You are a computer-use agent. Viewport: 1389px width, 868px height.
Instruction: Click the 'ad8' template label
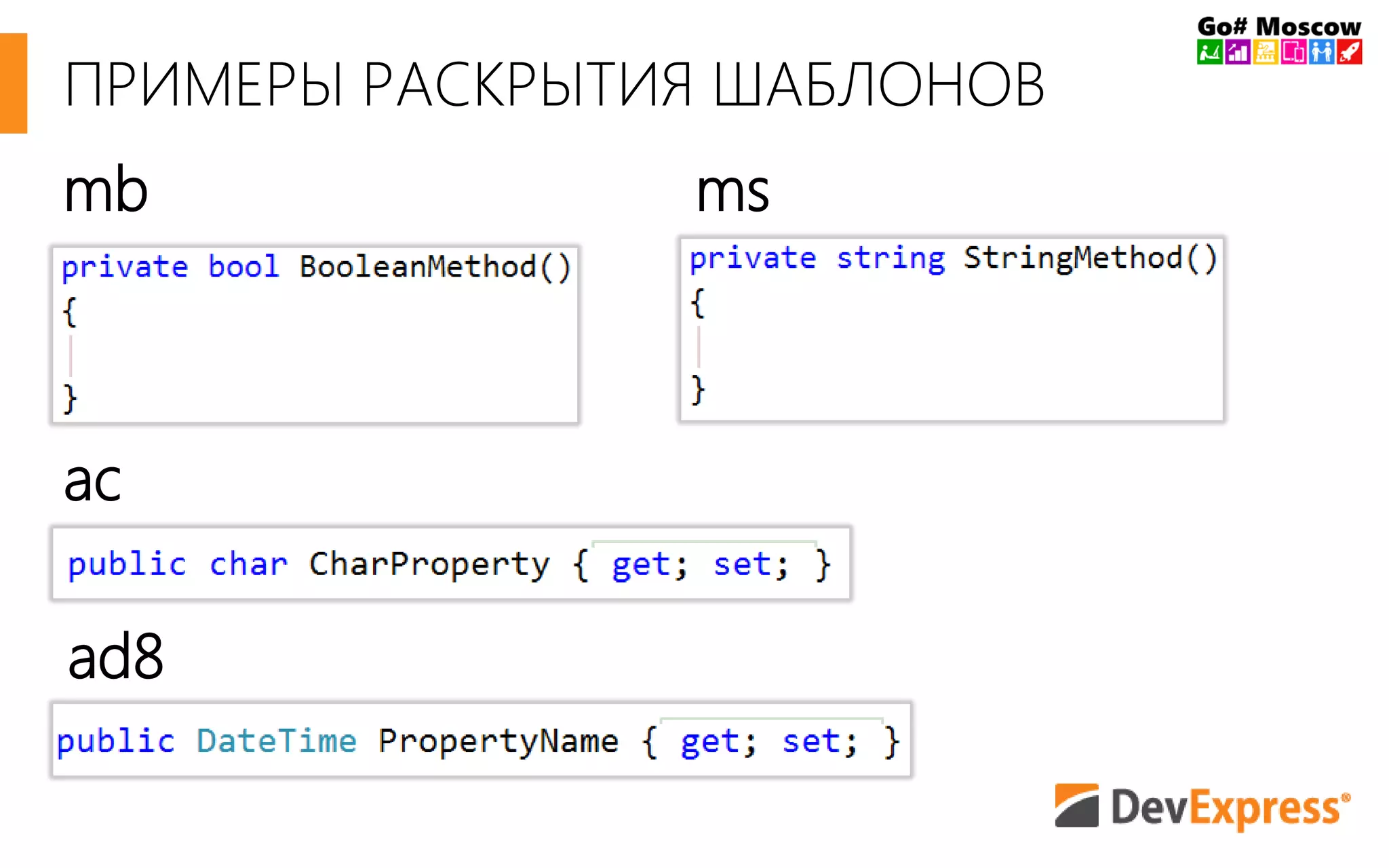click(x=116, y=655)
